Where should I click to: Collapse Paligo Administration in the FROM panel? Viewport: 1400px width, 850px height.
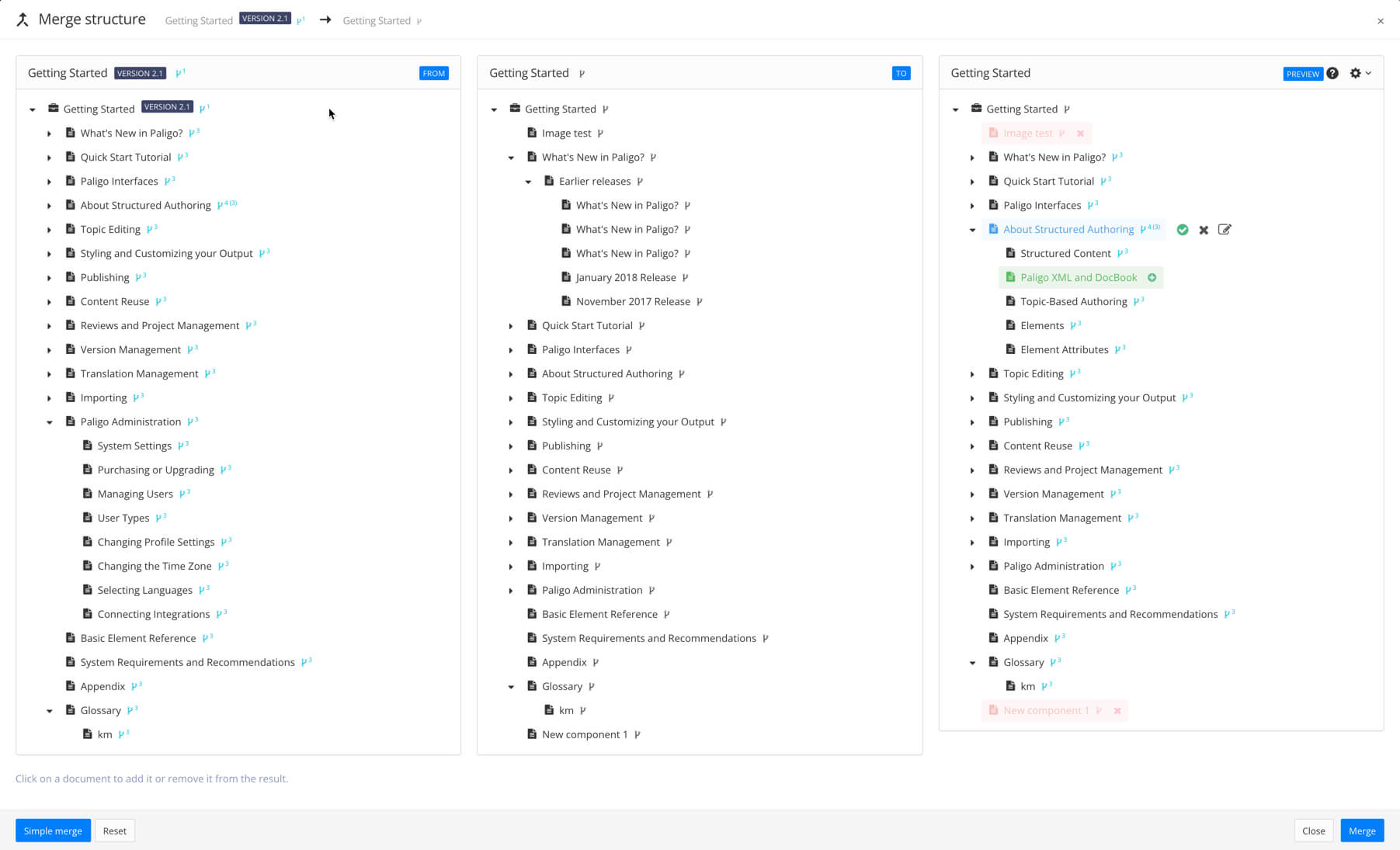point(50,422)
